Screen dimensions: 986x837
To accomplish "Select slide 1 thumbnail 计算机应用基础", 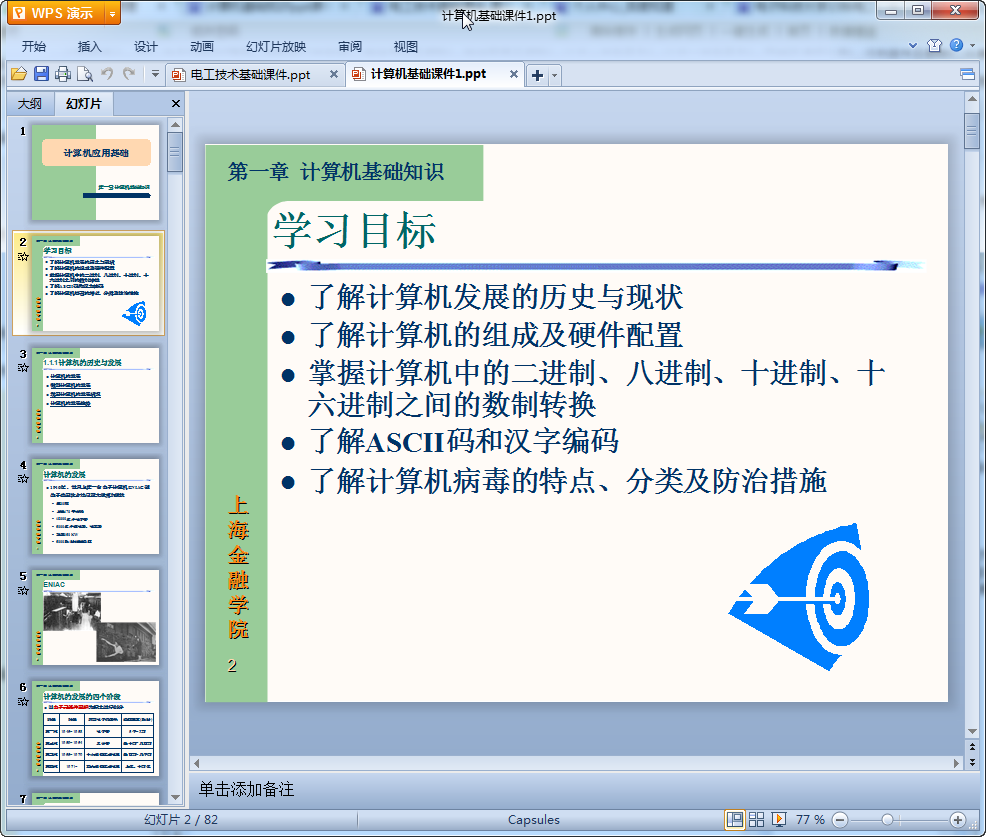I will pyautogui.click(x=96, y=172).
